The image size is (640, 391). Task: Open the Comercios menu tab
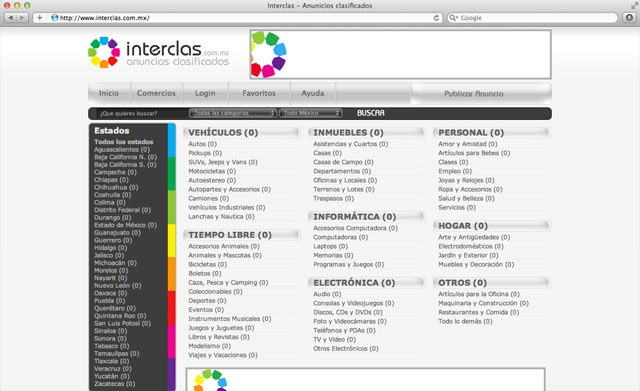156,93
